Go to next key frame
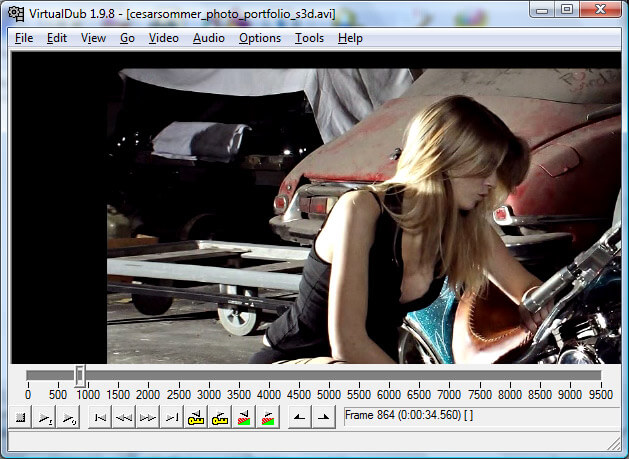 (x=220, y=418)
